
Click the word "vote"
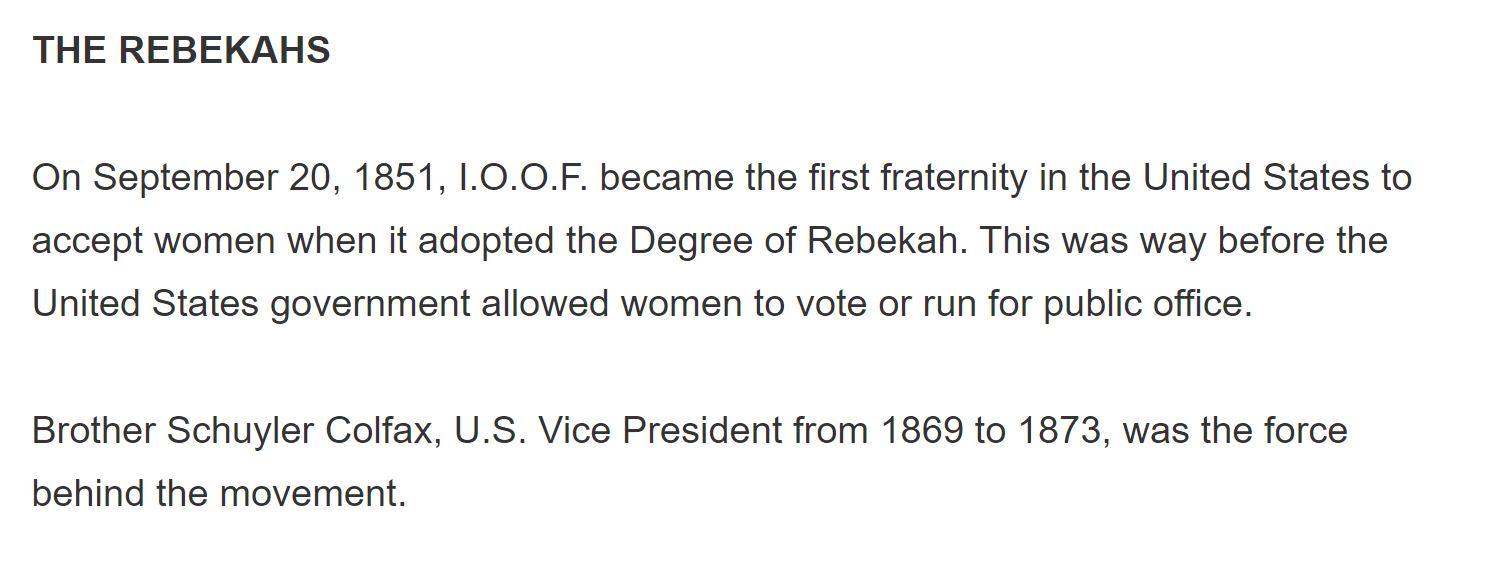point(832,304)
